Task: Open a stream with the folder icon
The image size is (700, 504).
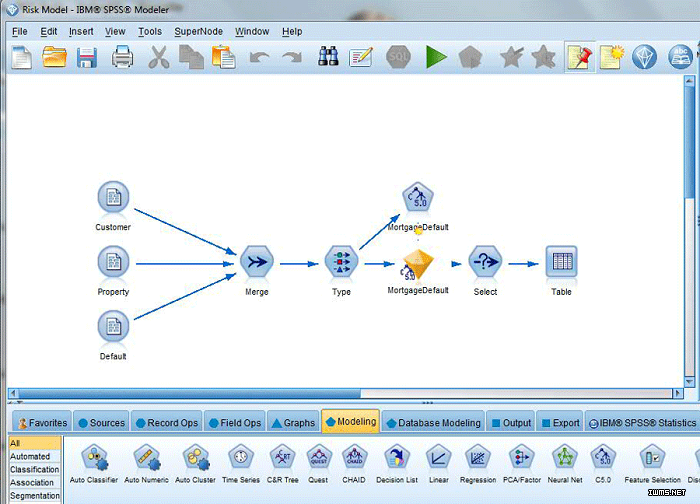Action: (54, 57)
